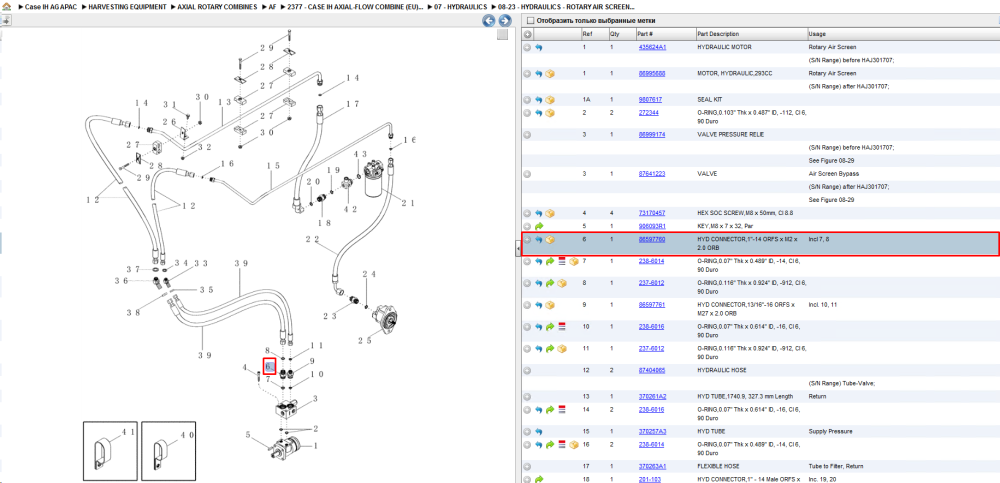This screenshot has height=483, width=1000.
Task: Click package icon for part 86597761
Action: 550,305
